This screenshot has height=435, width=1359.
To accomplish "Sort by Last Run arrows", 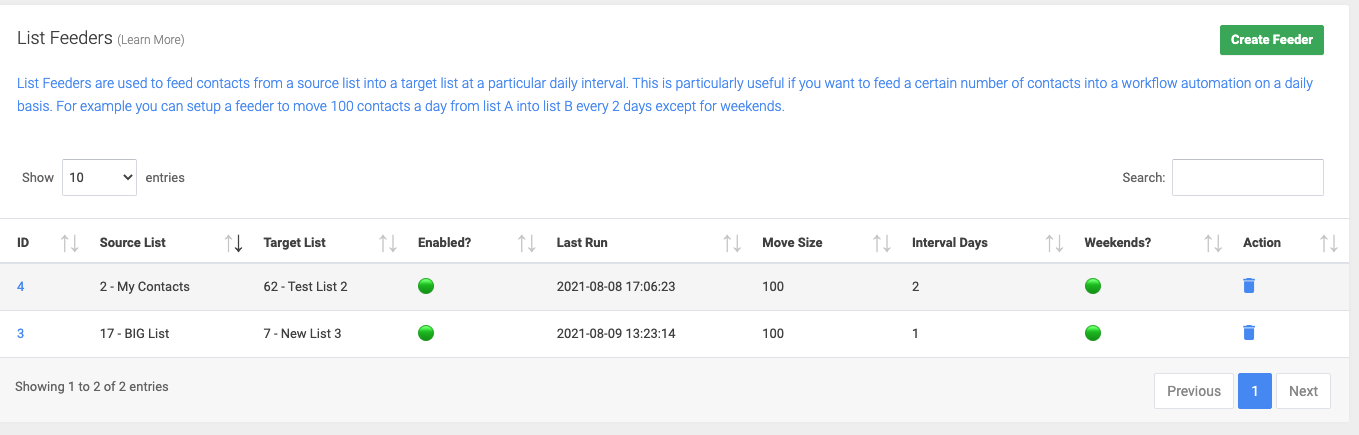I will click(x=732, y=242).
